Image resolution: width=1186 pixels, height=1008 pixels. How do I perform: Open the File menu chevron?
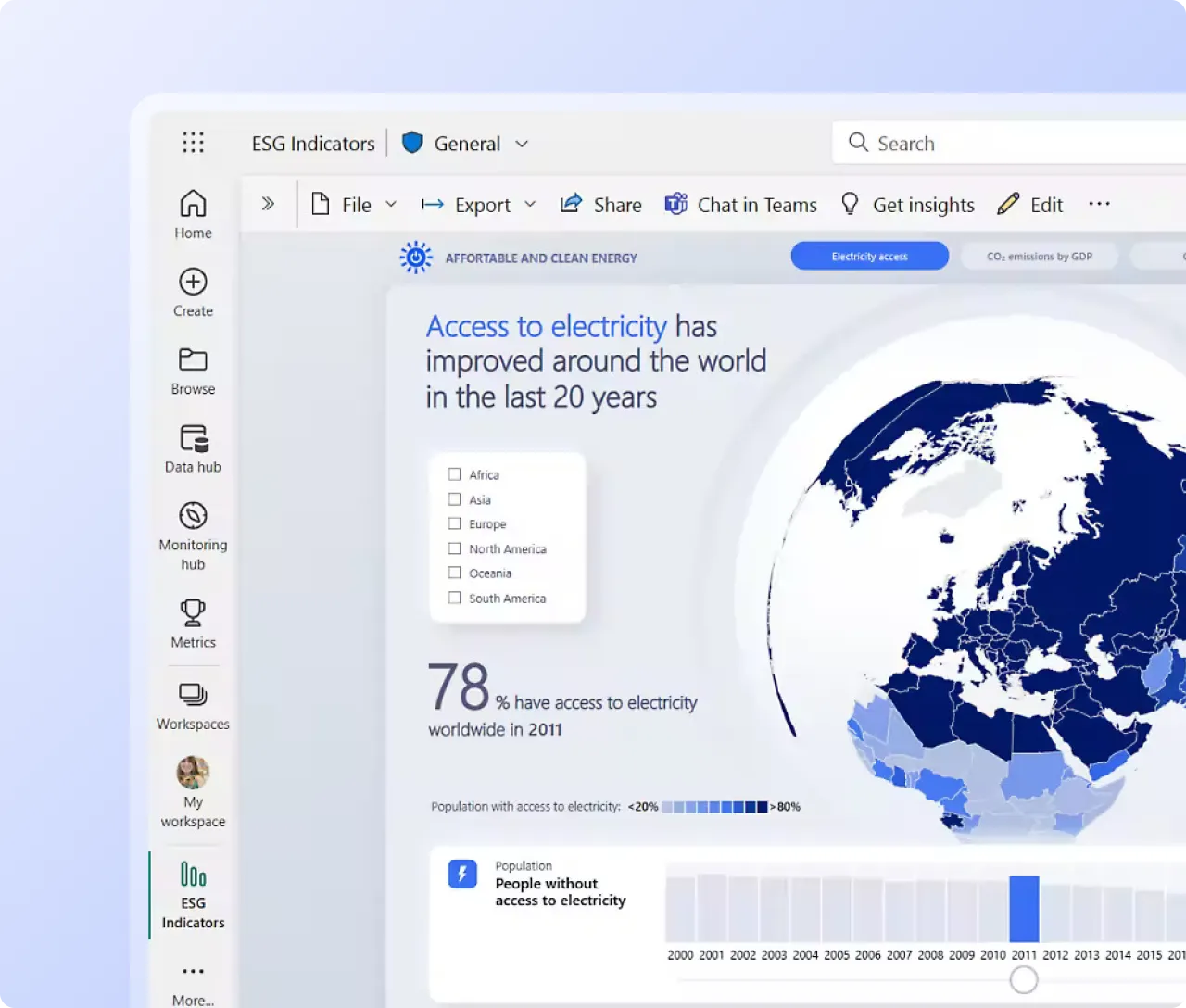point(391,205)
